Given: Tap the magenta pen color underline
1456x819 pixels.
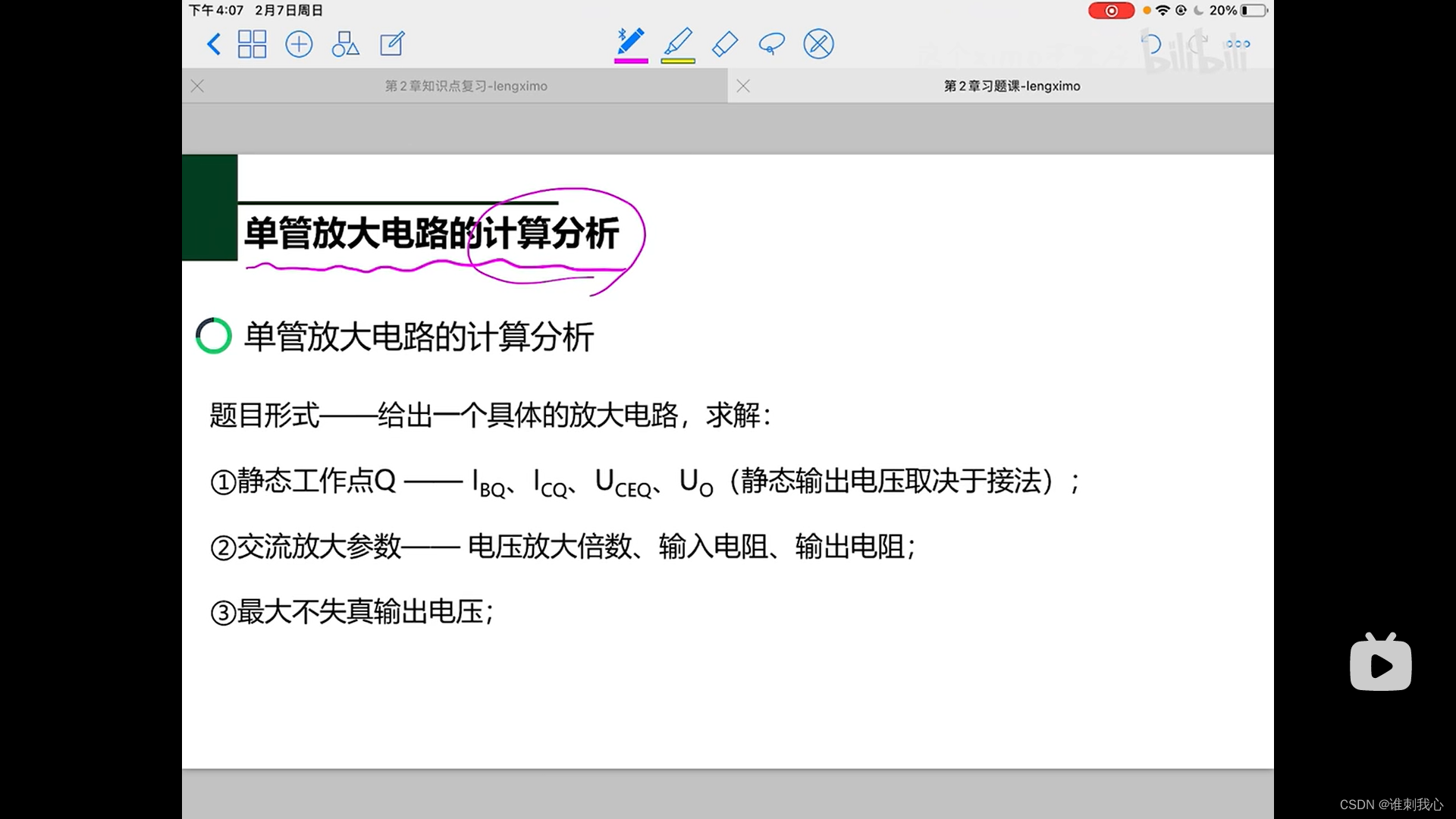Looking at the screenshot, I should 631,61.
